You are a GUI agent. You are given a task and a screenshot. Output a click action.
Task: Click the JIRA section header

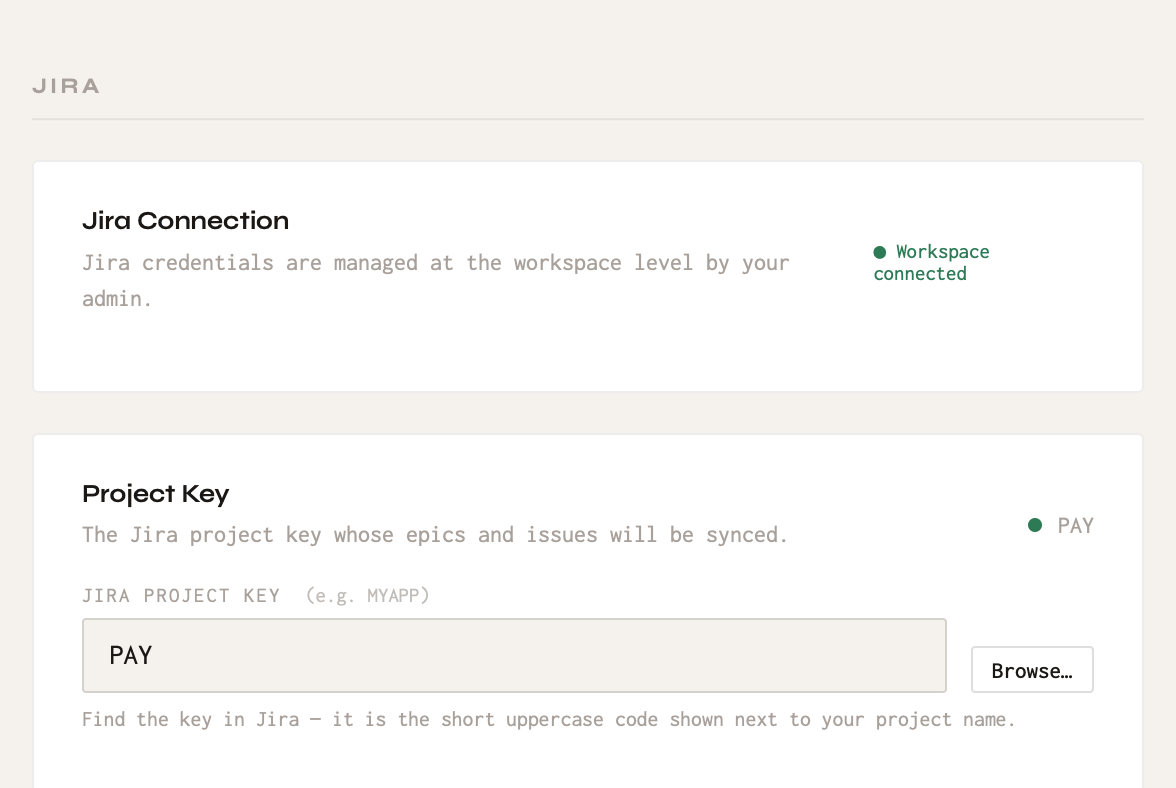pos(66,86)
